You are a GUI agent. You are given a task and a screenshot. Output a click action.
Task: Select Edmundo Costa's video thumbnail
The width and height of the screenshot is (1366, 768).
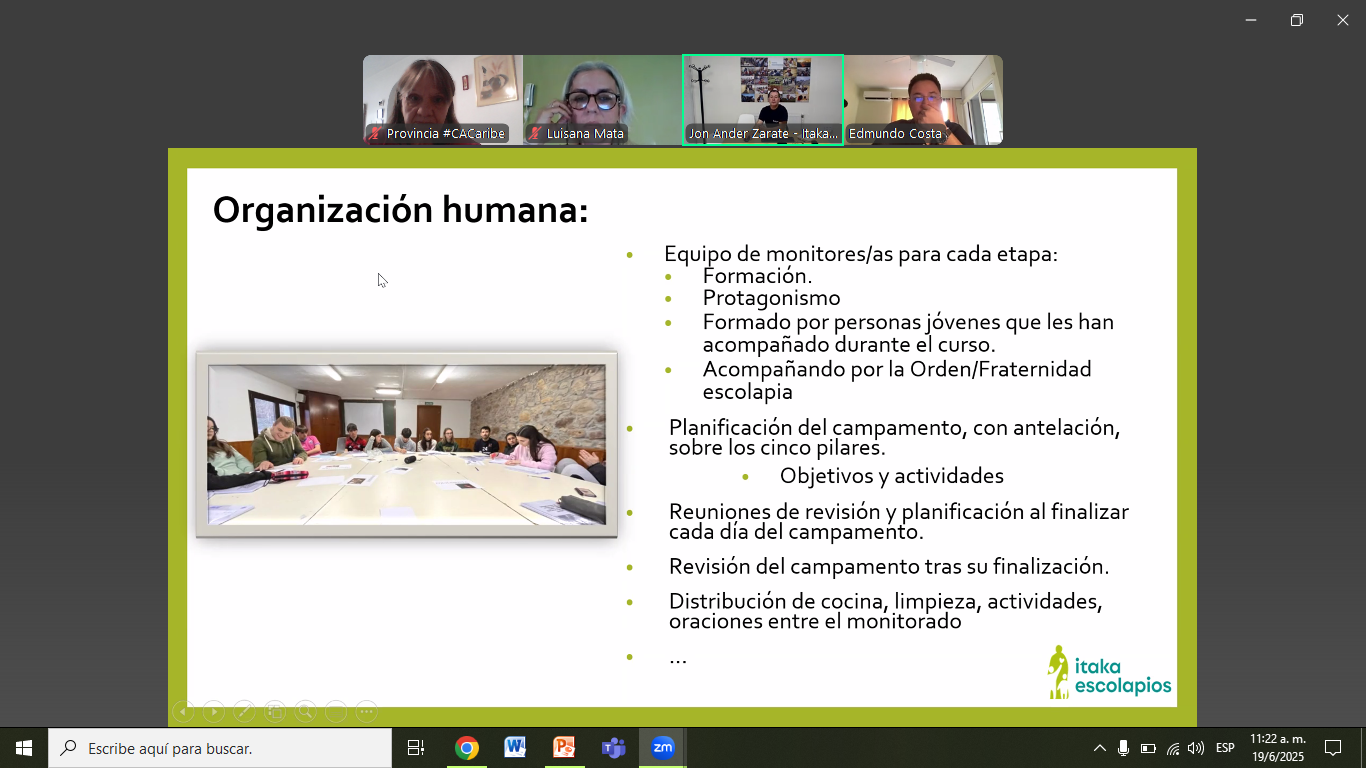click(922, 99)
